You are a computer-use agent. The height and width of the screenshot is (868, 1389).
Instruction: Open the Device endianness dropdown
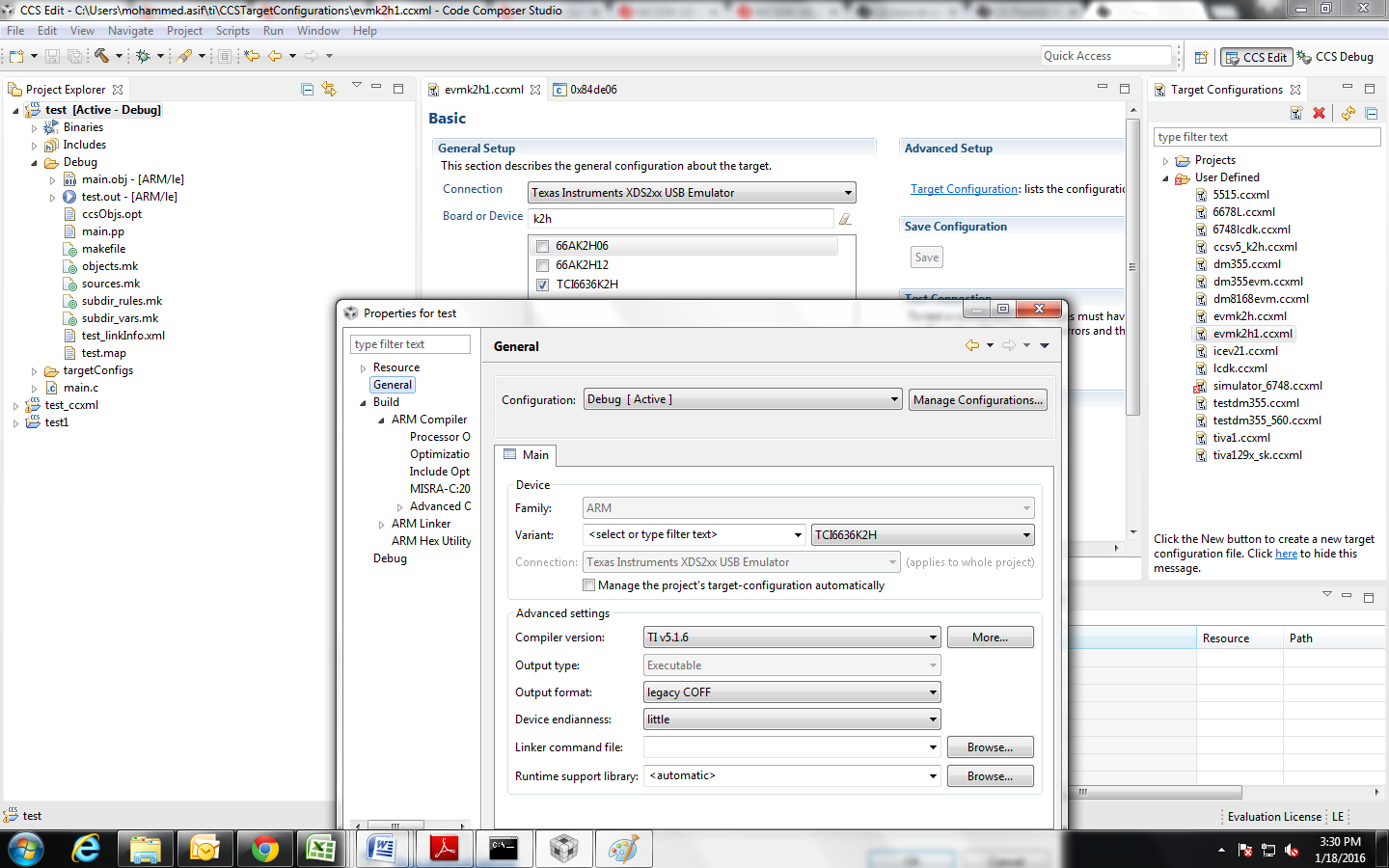pos(792,719)
